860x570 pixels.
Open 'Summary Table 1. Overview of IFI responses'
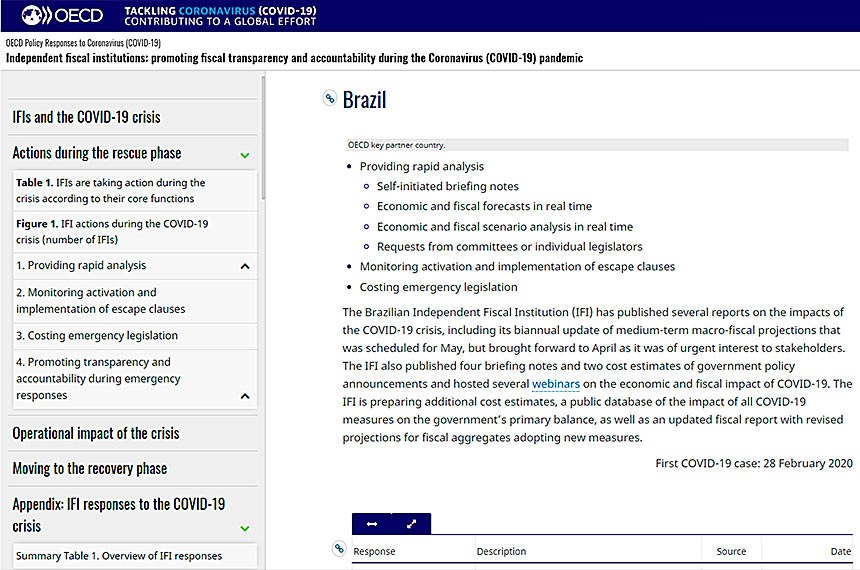click(x=119, y=555)
